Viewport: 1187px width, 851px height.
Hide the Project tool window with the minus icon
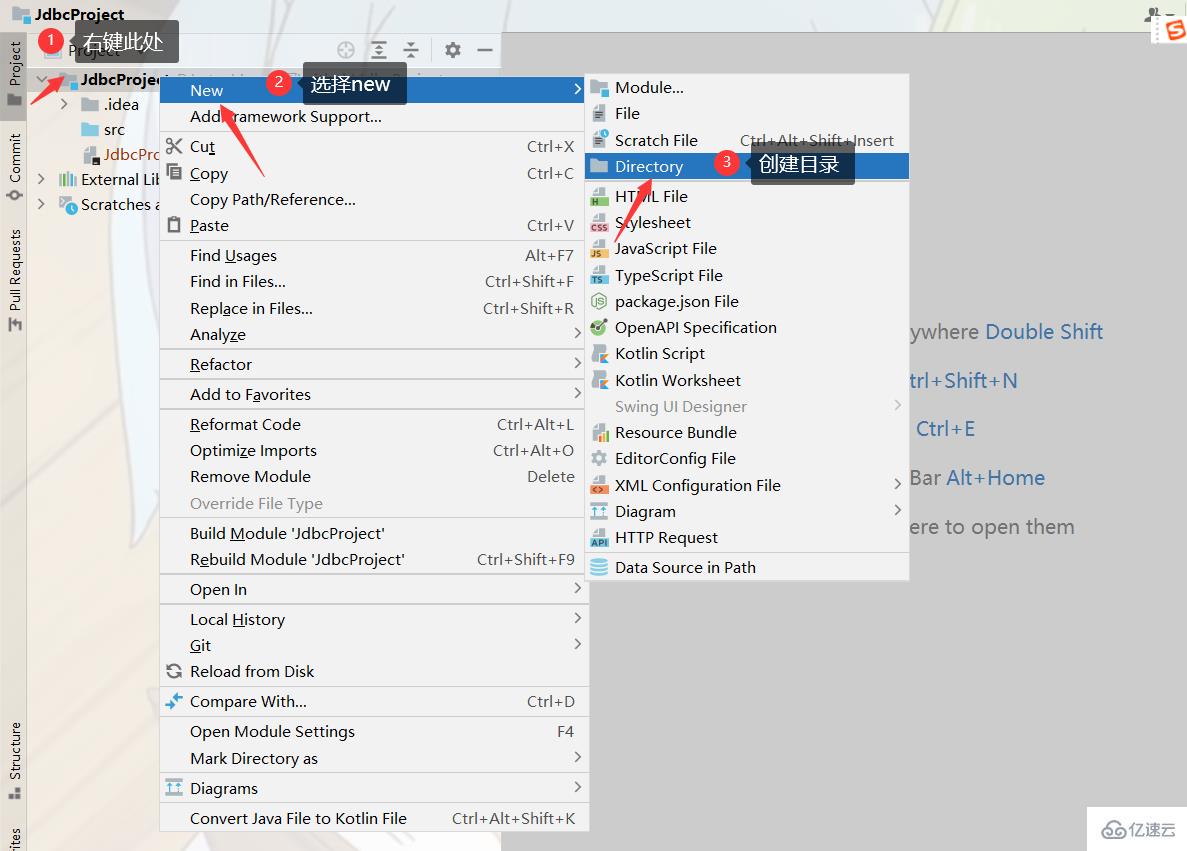[x=485, y=50]
